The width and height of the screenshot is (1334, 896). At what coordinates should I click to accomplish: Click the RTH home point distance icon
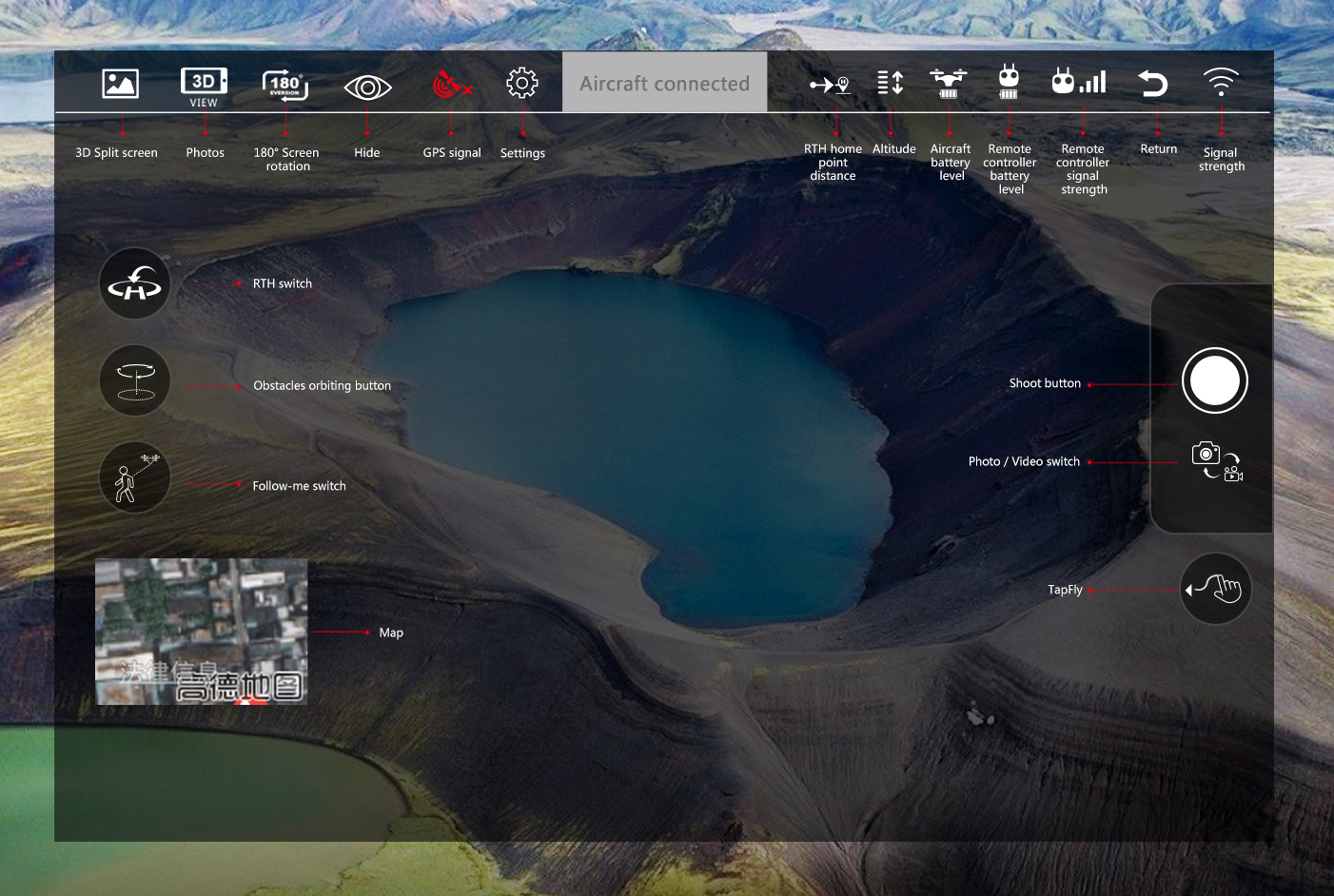tap(831, 85)
